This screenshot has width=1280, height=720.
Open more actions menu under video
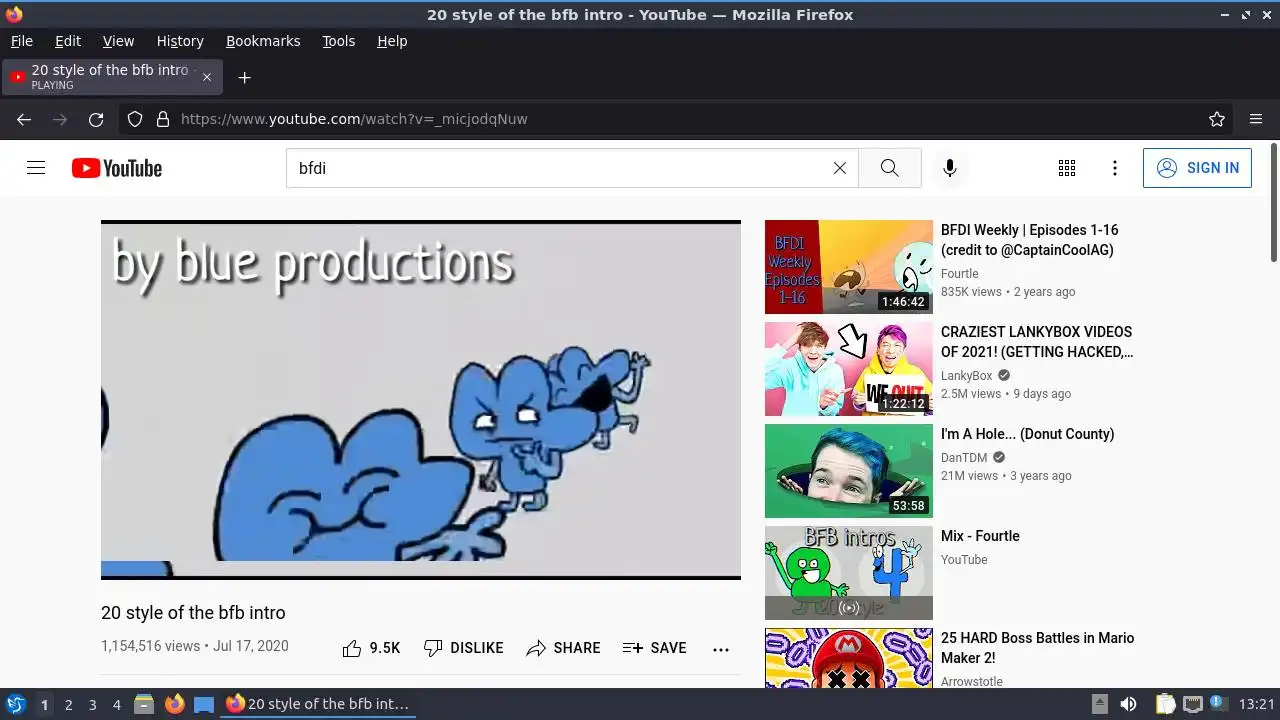pyautogui.click(x=721, y=649)
